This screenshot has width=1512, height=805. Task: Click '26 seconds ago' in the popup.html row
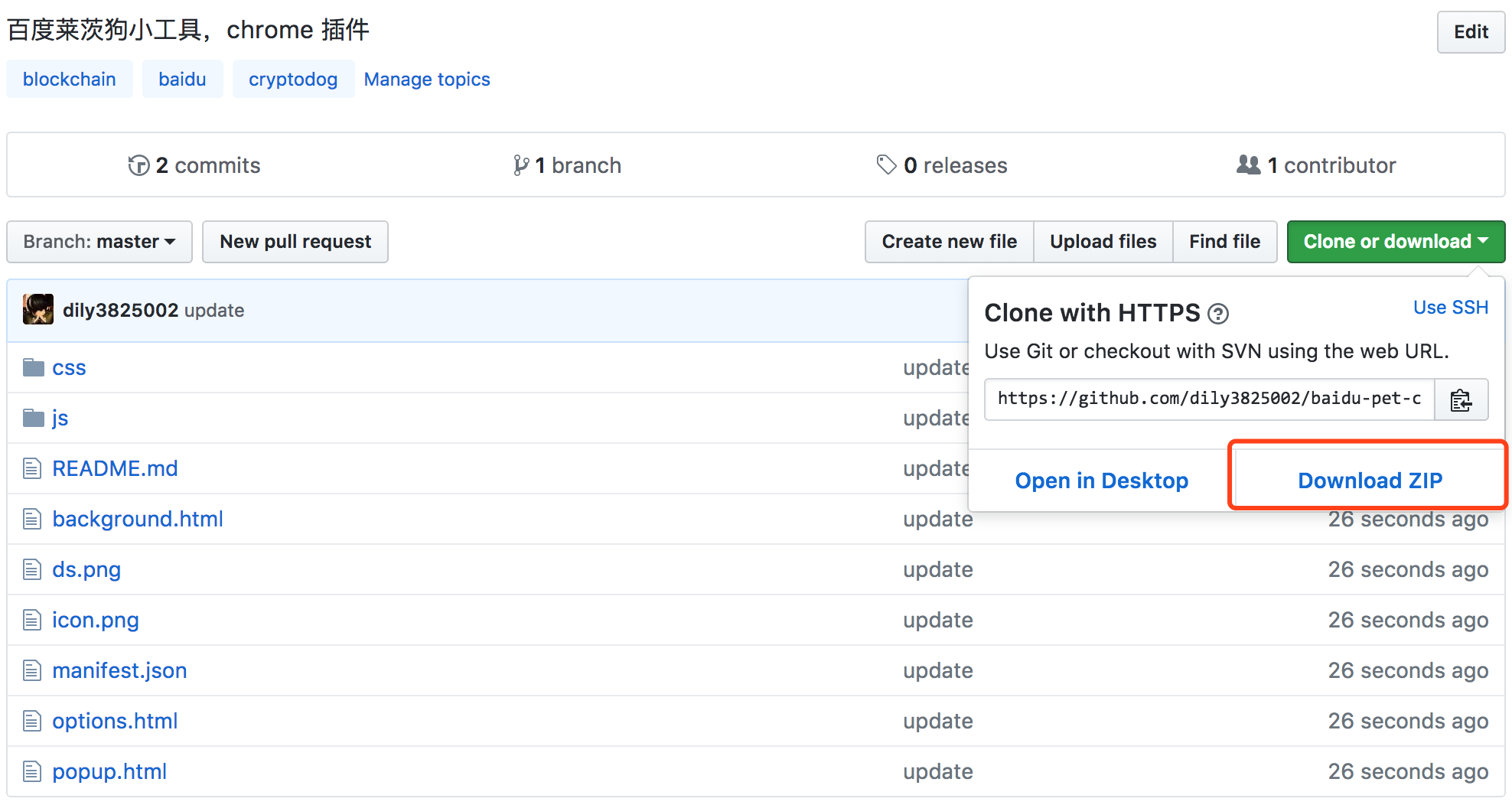point(1408,772)
